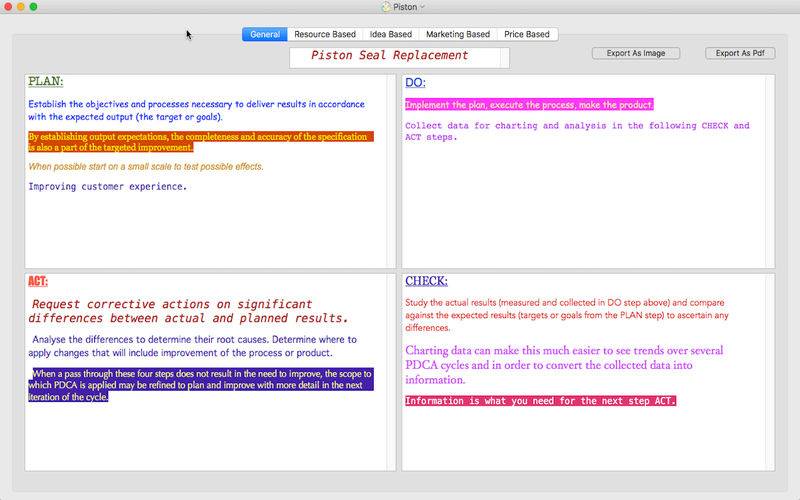Click the DO panel vertical scrollbar
800x500 pixels.
770,171
